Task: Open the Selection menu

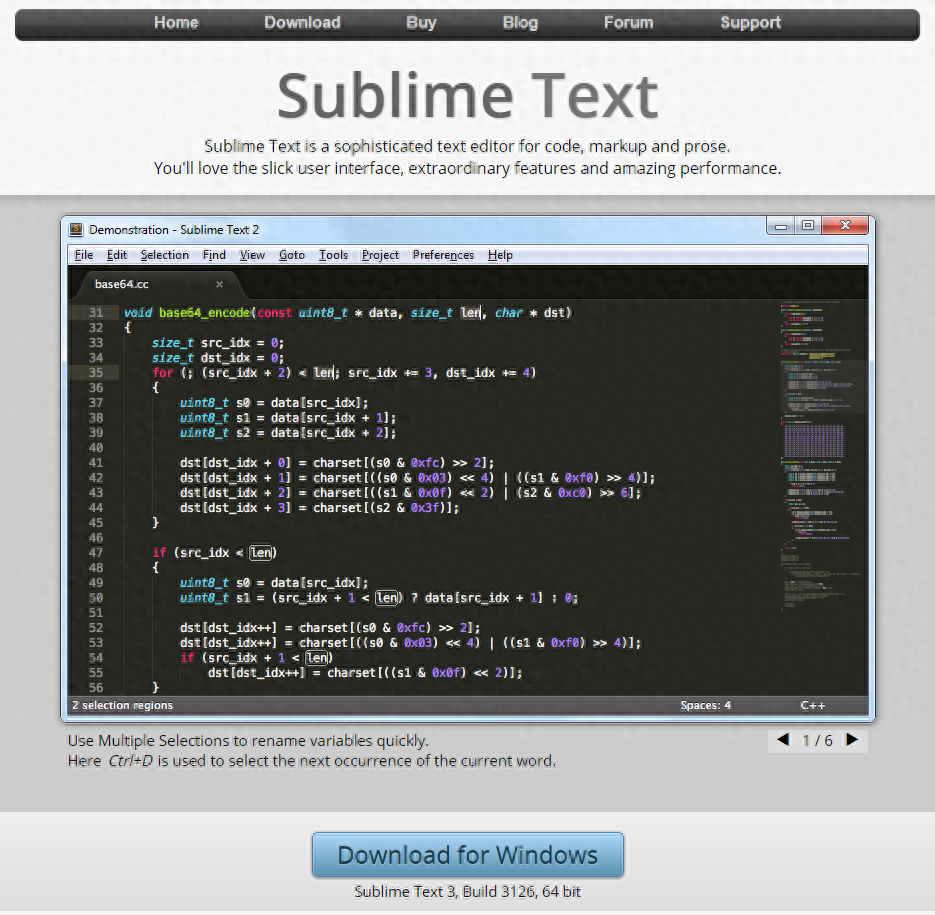Action: [165, 255]
